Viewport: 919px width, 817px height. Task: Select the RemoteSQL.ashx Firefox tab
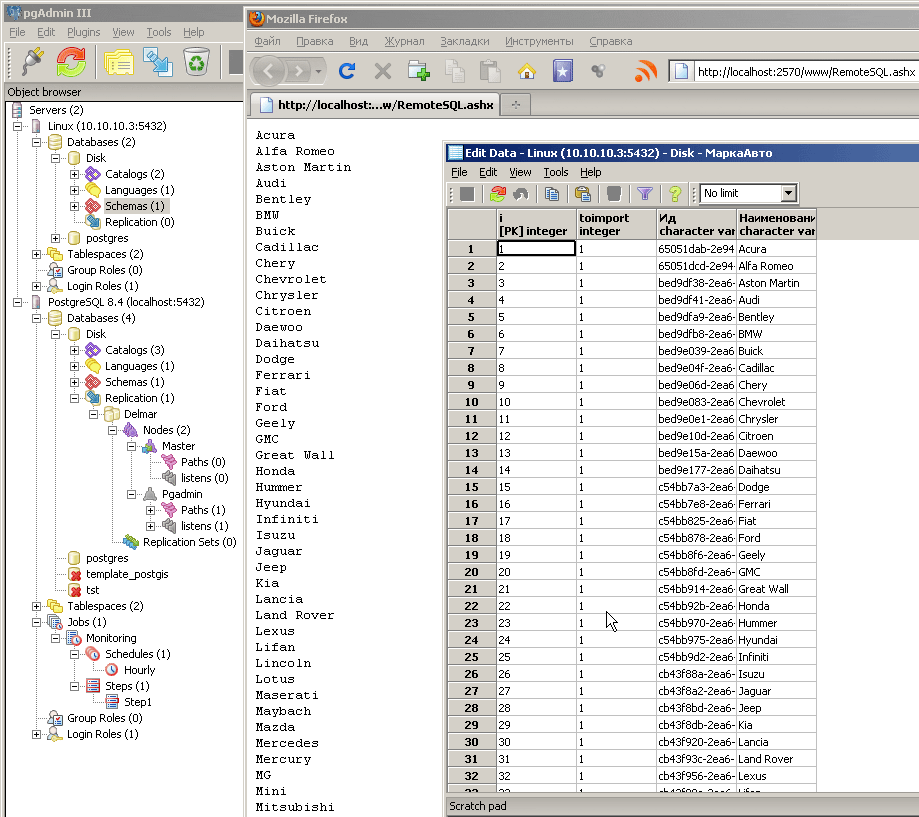tap(375, 104)
